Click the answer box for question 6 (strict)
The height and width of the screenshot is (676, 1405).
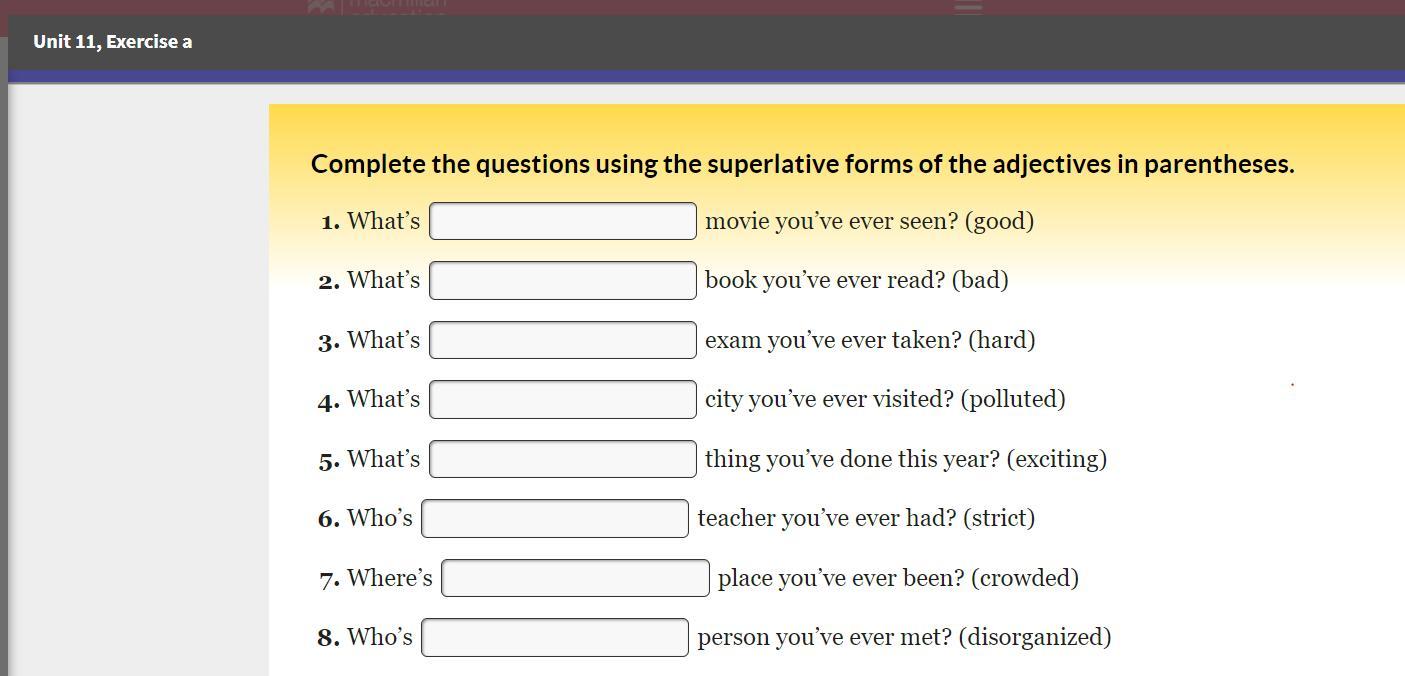click(554, 519)
